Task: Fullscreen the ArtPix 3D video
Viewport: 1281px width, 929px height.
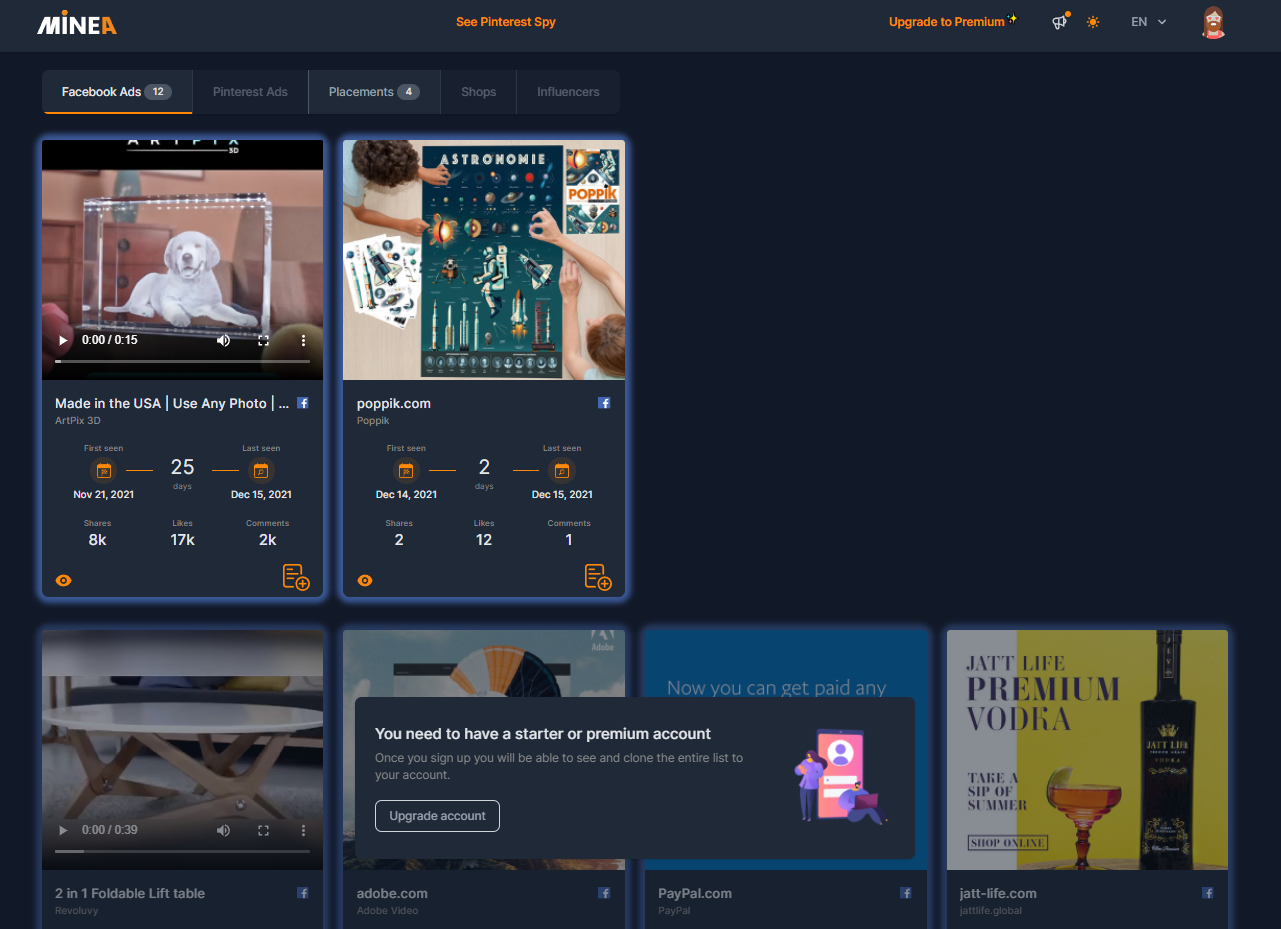Action: pyautogui.click(x=264, y=340)
